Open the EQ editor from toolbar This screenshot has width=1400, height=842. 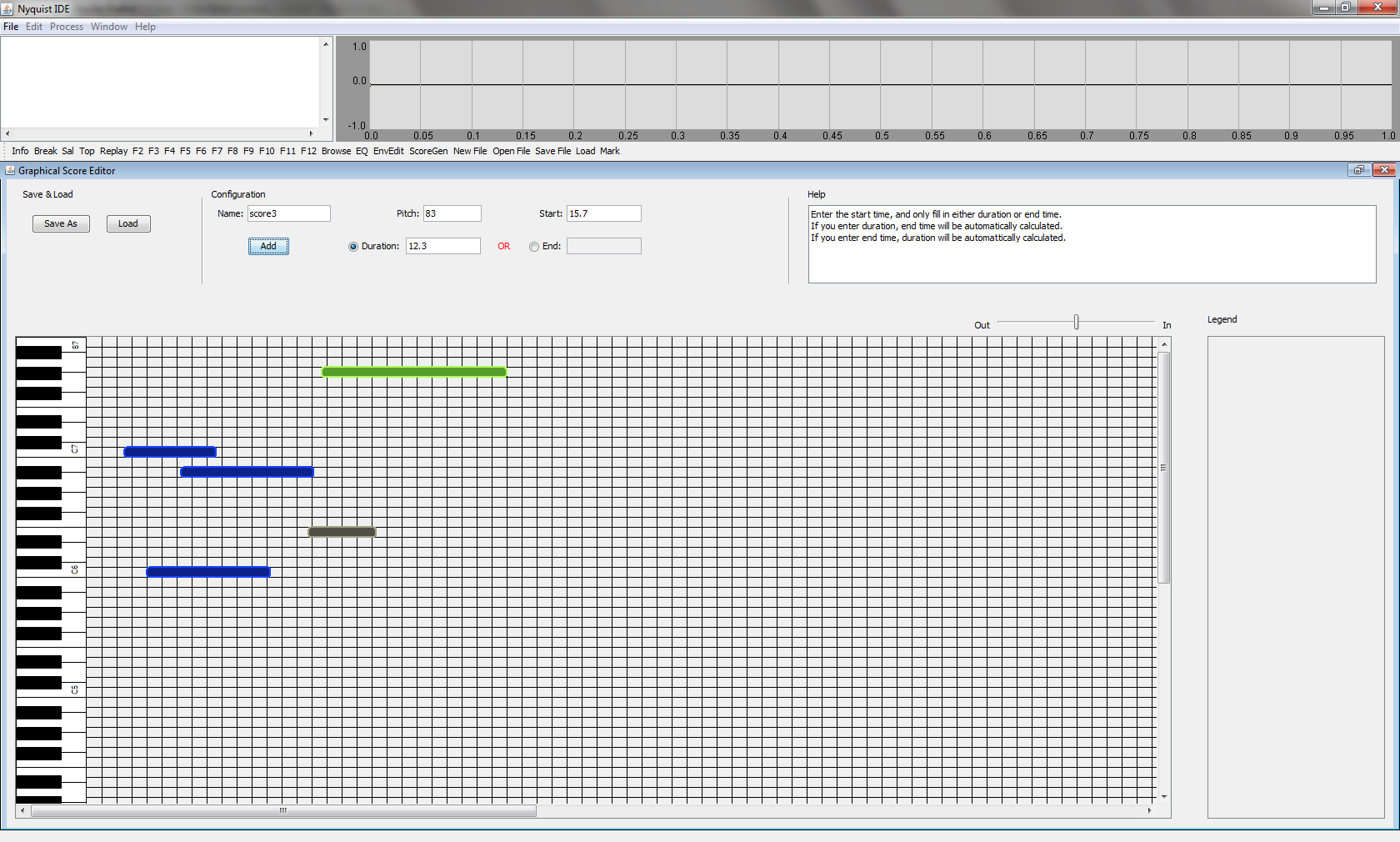(x=362, y=151)
